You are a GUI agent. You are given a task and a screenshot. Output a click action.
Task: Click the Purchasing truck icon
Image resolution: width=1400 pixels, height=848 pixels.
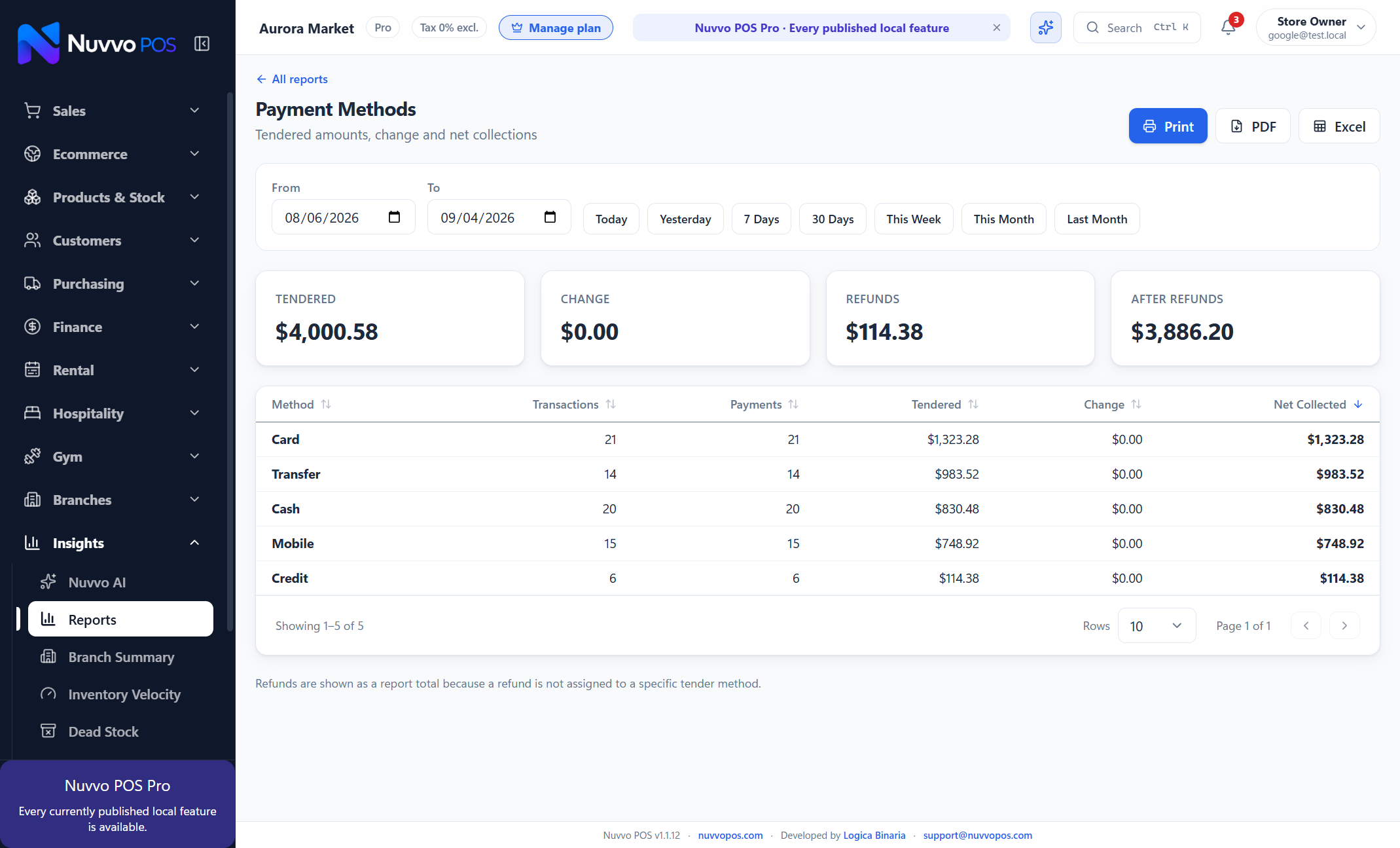[x=32, y=284]
